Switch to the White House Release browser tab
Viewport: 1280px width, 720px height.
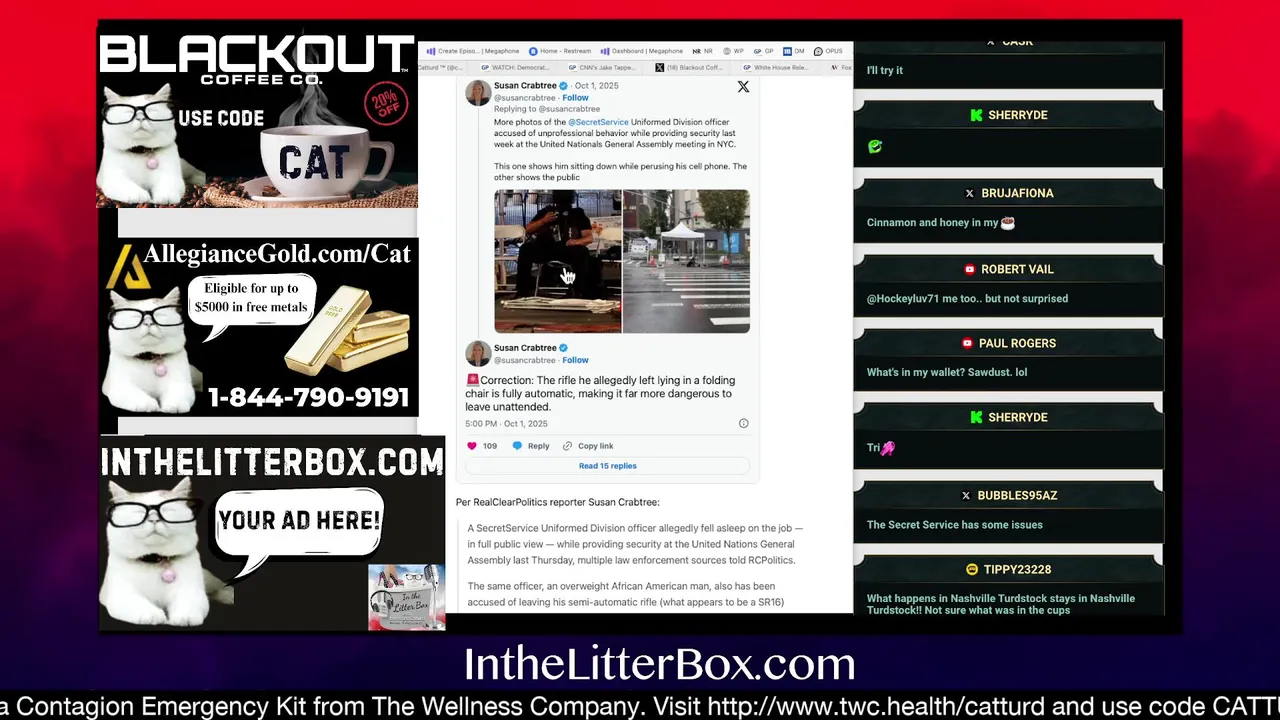[774, 68]
